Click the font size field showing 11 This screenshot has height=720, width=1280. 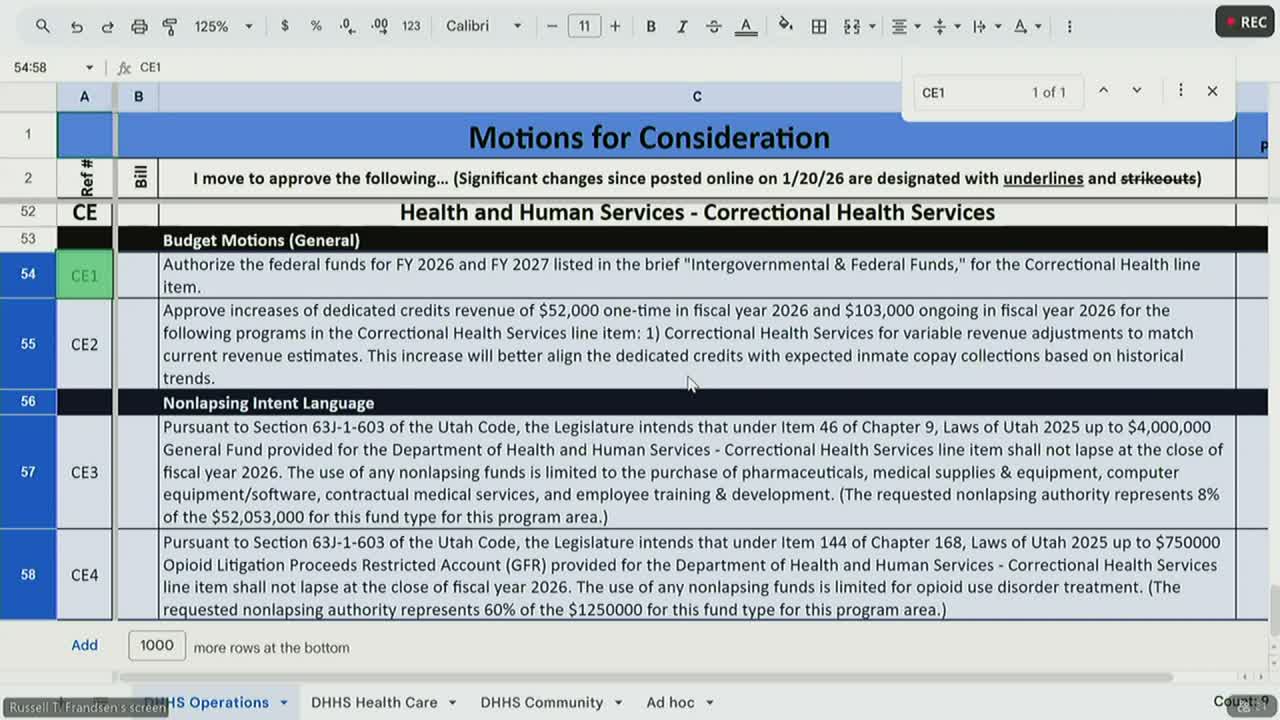[584, 26]
